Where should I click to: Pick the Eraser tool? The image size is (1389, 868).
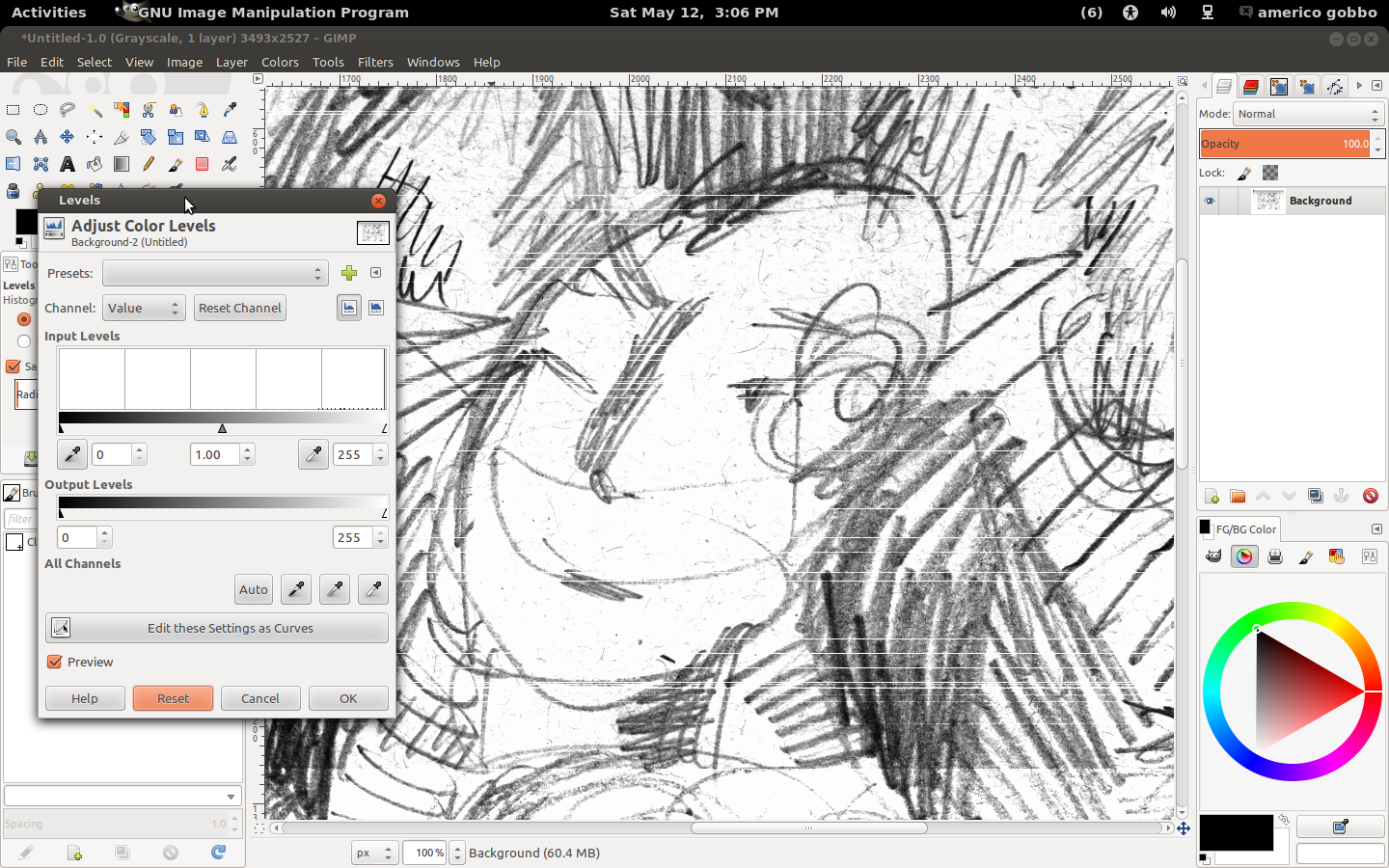coord(203,164)
